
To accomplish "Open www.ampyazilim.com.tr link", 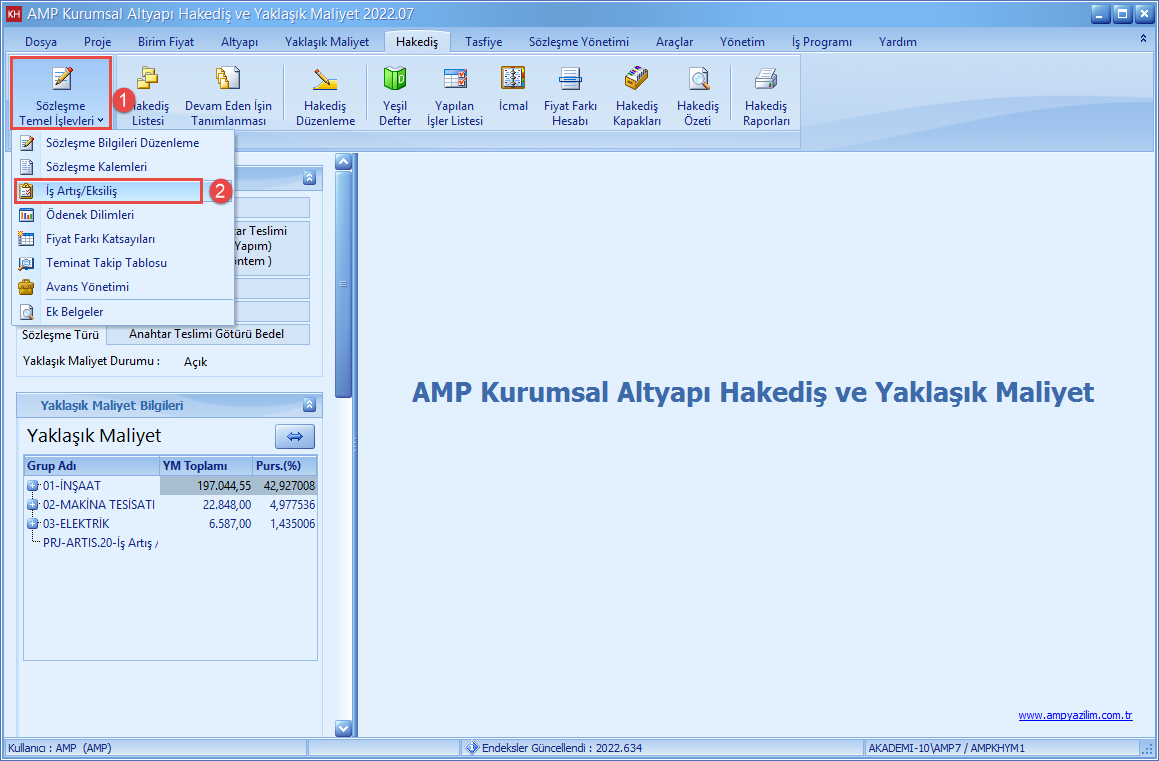I will pos(1075,715).
